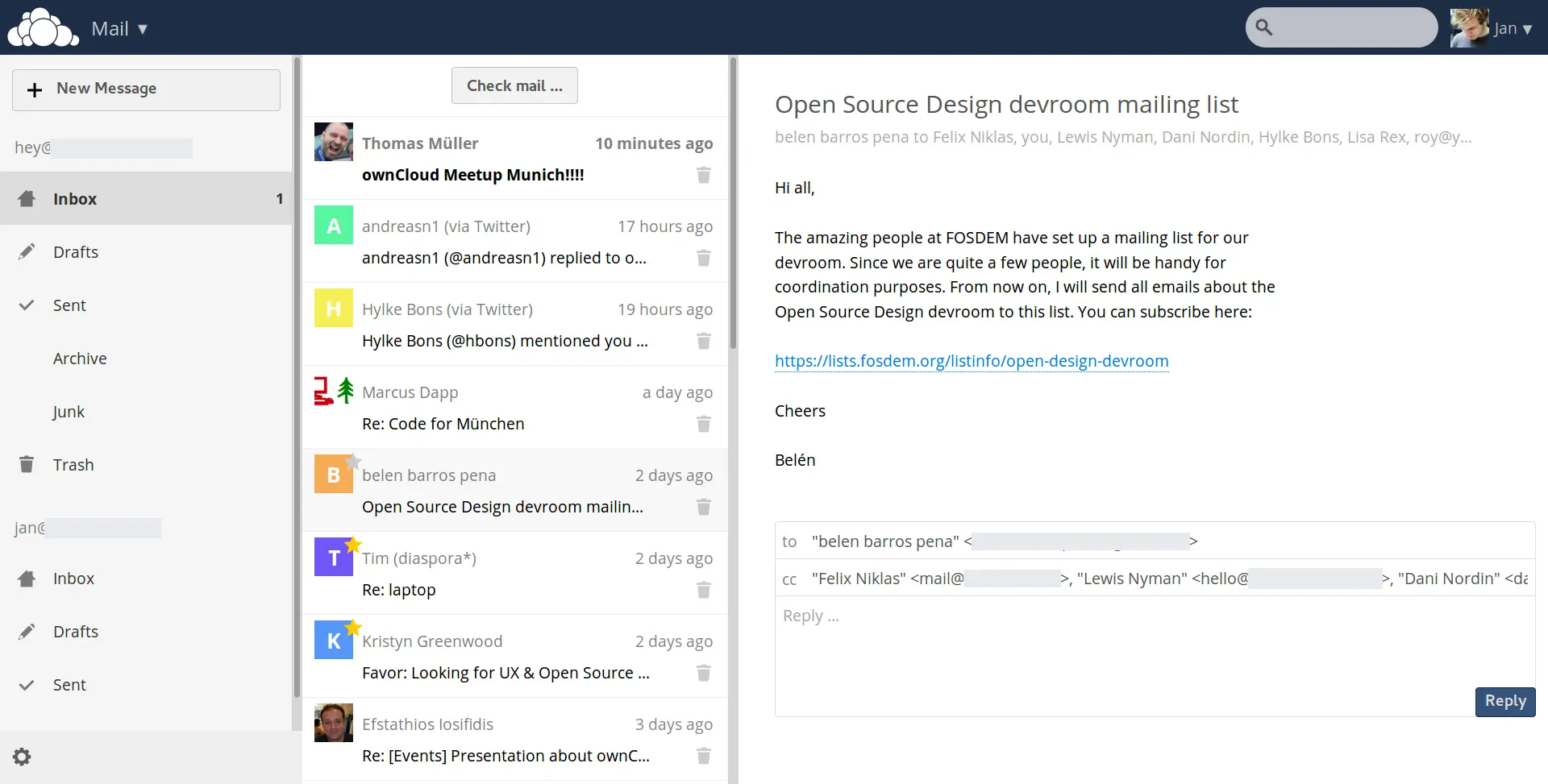Open the hey@ account Inbox folder

(146, 198)
